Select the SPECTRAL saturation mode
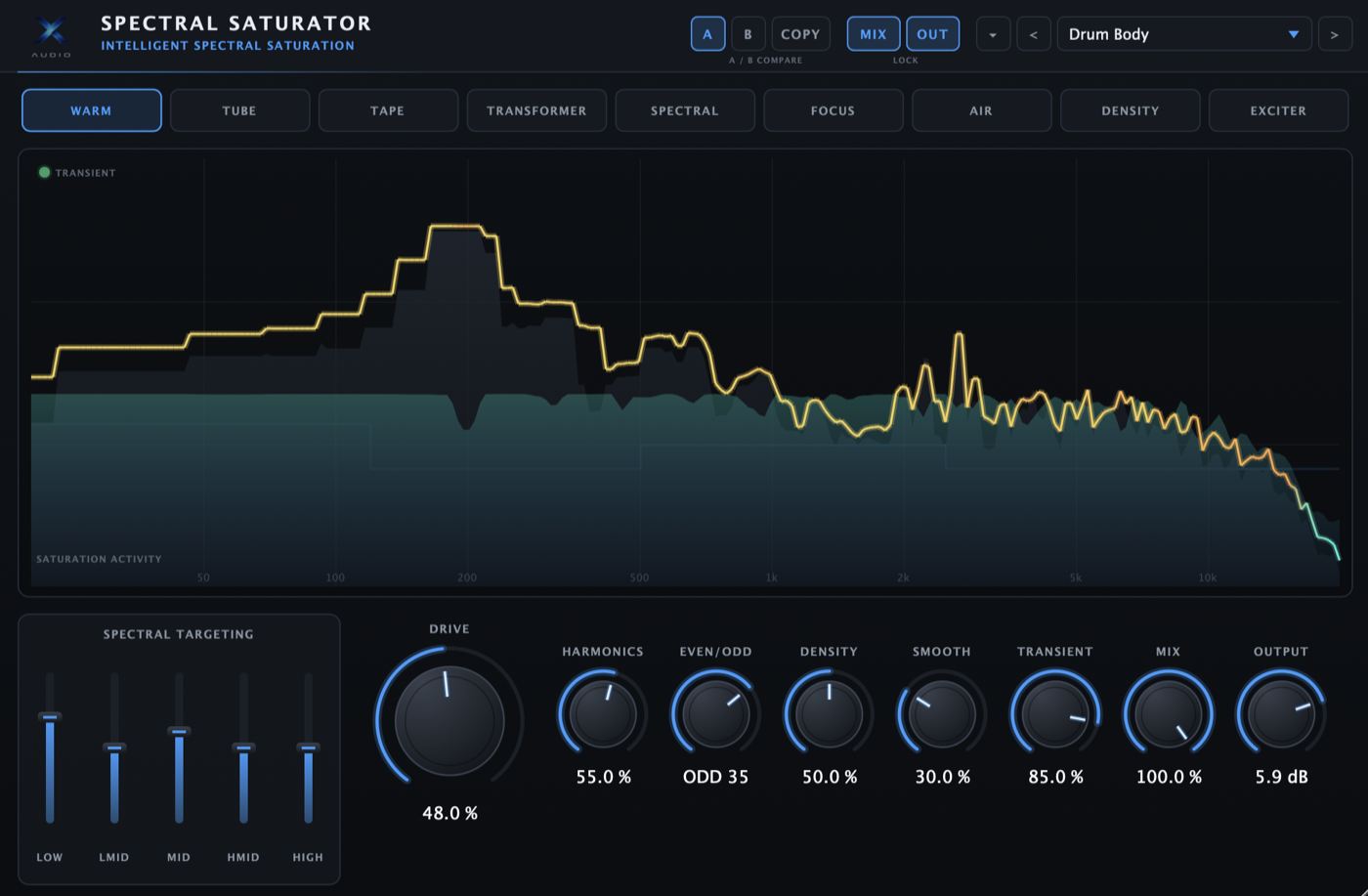The width and height of the screenshot is (1368, 896). click(685, 110)
